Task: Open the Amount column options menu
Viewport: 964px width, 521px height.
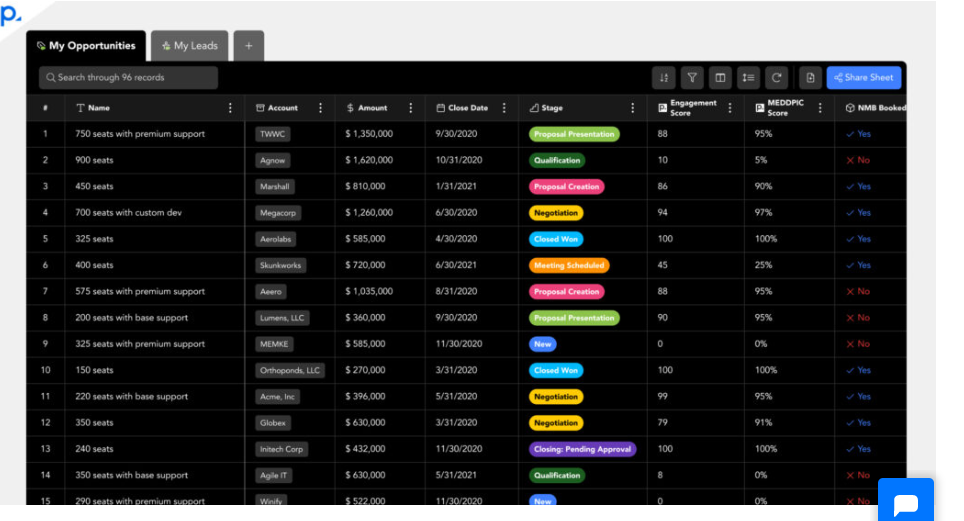Action: [411, 108]
